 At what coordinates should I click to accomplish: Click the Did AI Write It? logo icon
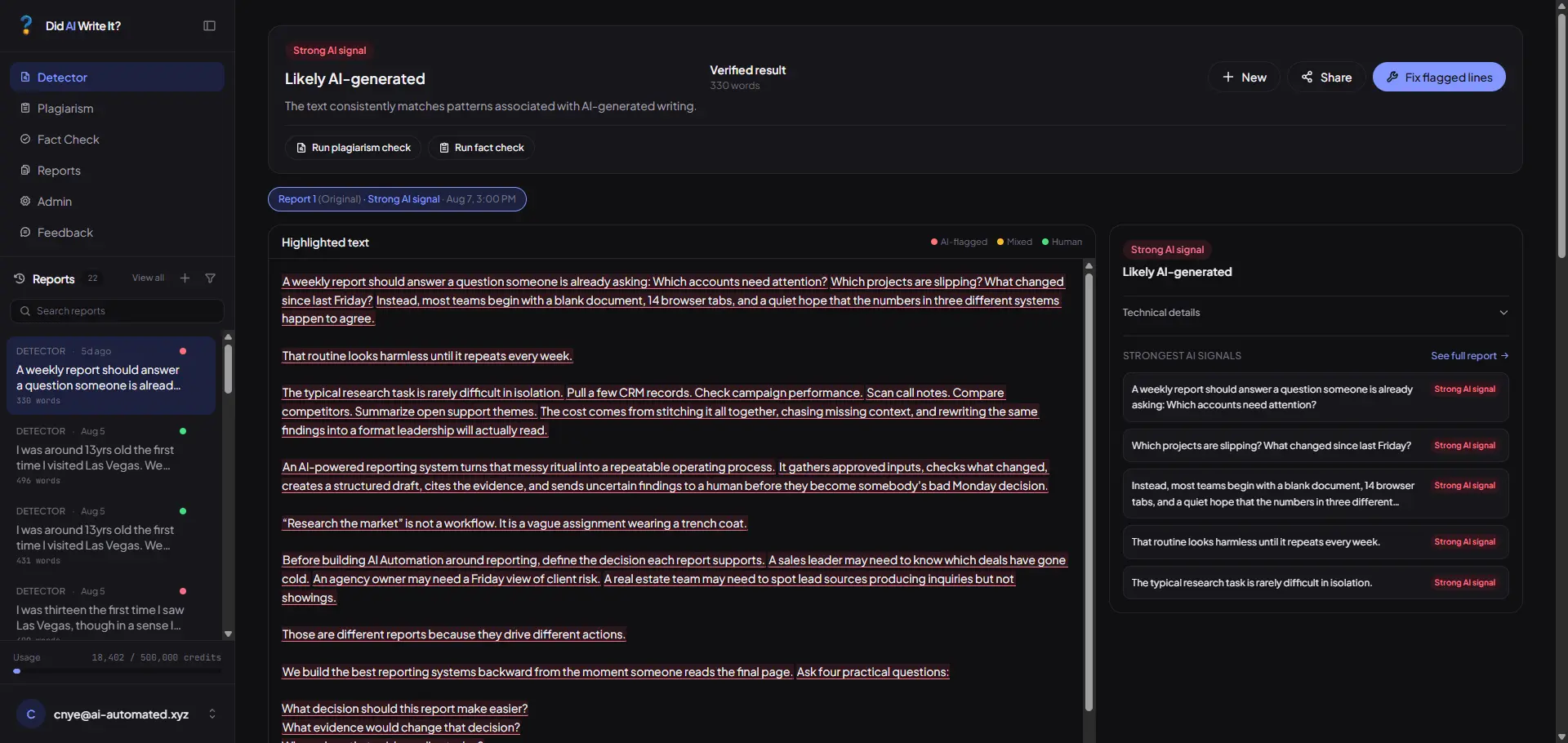[27, 25]
